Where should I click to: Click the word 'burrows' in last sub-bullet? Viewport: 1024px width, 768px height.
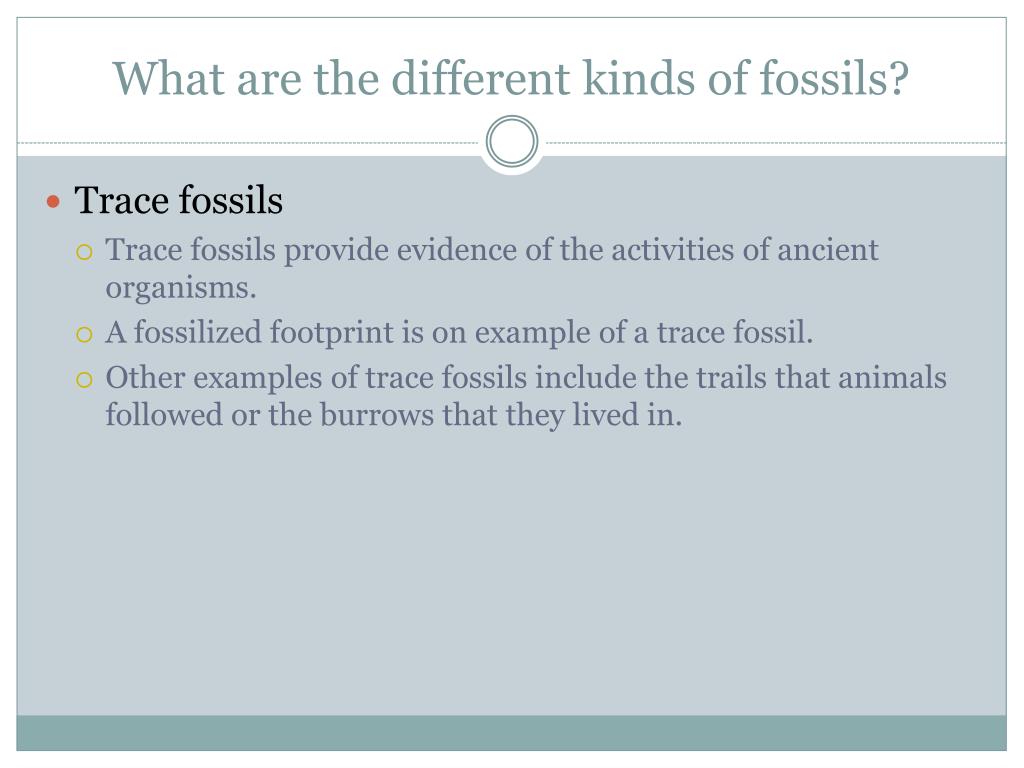pyautogui.click(x=377, y=415)
